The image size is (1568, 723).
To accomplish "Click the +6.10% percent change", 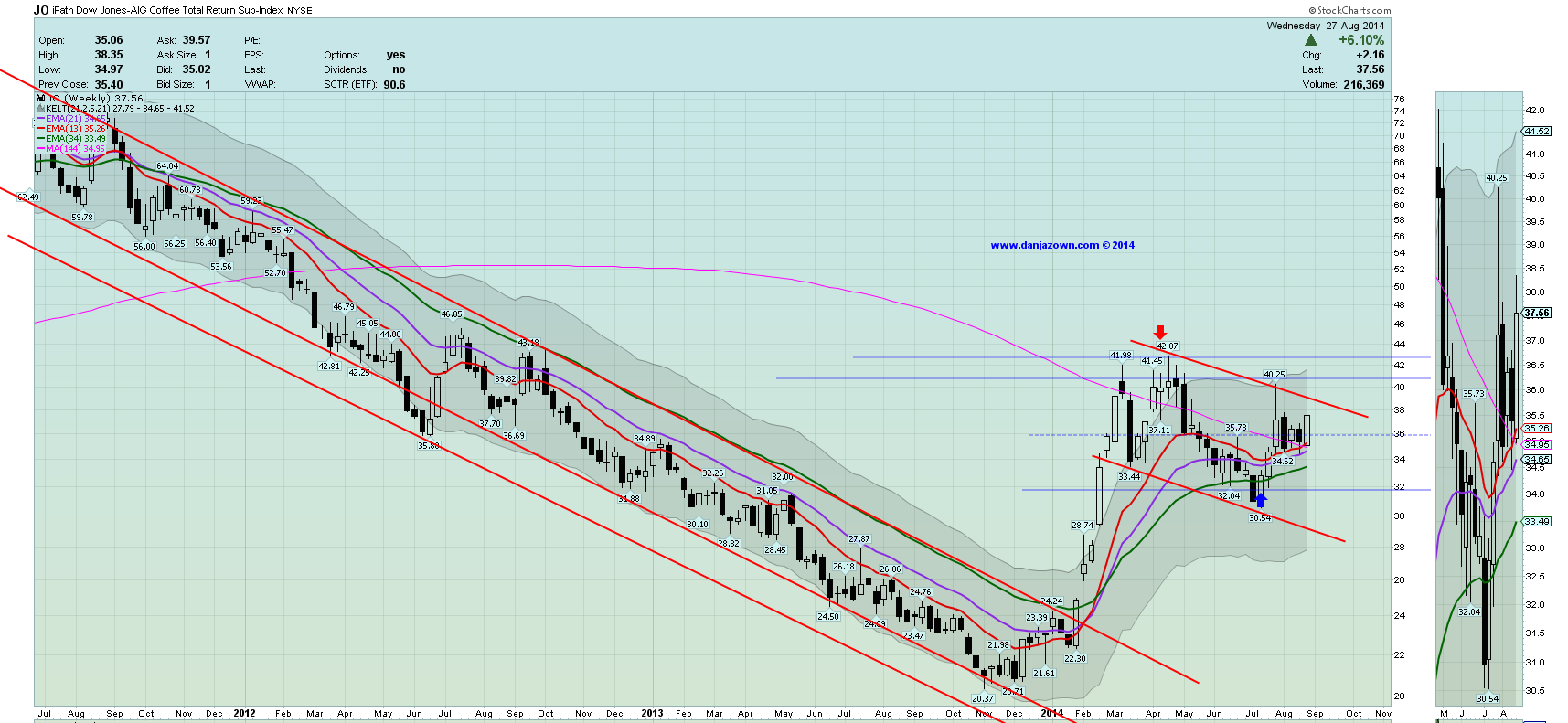I will tap(1361, 40).
